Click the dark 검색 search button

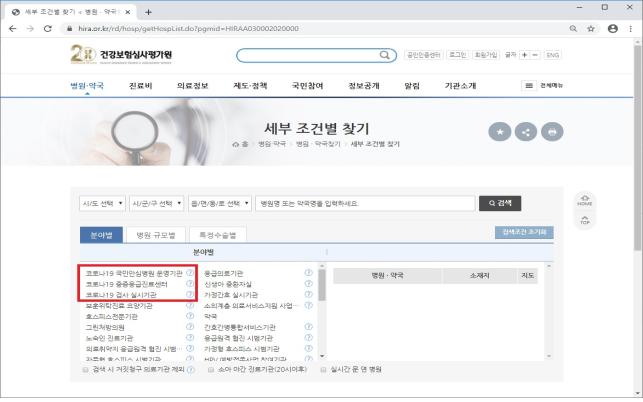(500, 203)
